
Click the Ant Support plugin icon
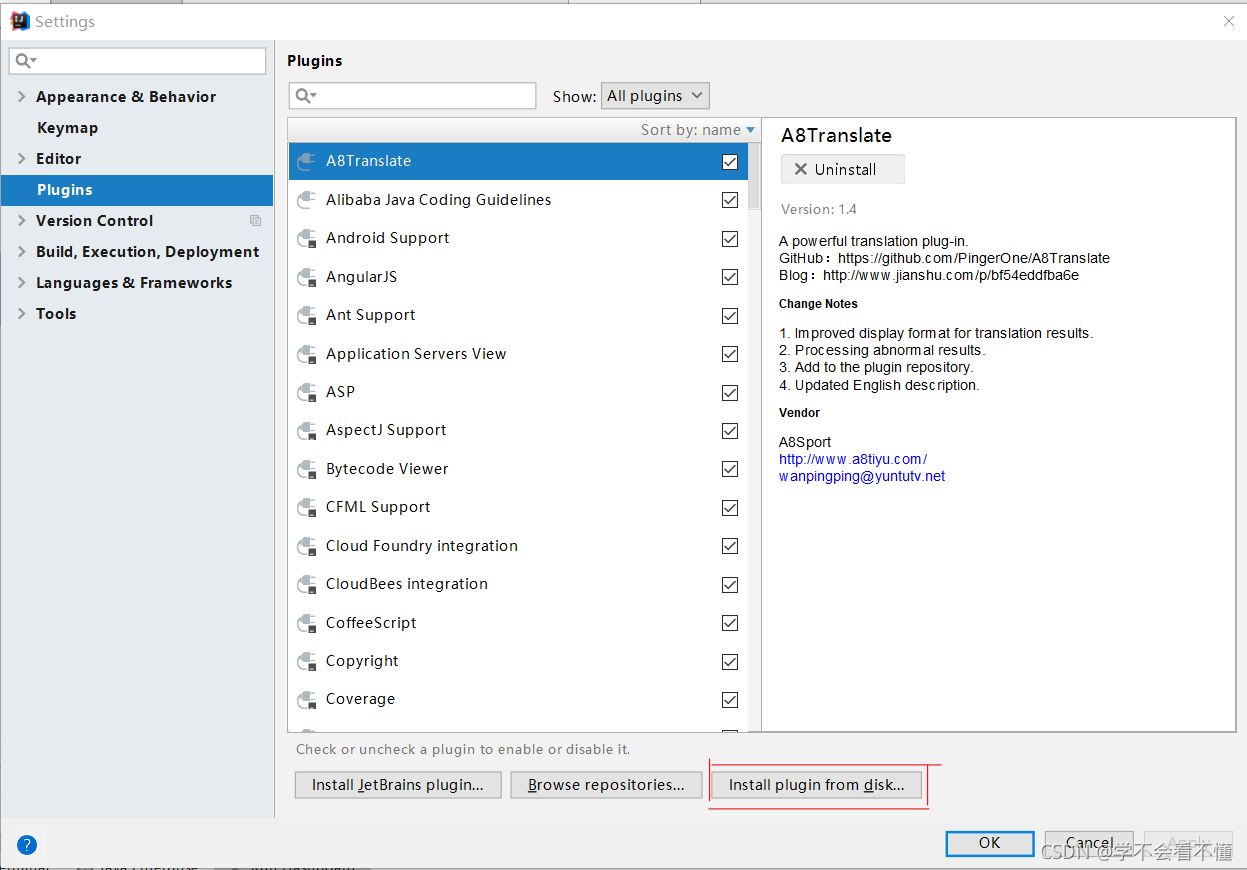tap(308, 316)
